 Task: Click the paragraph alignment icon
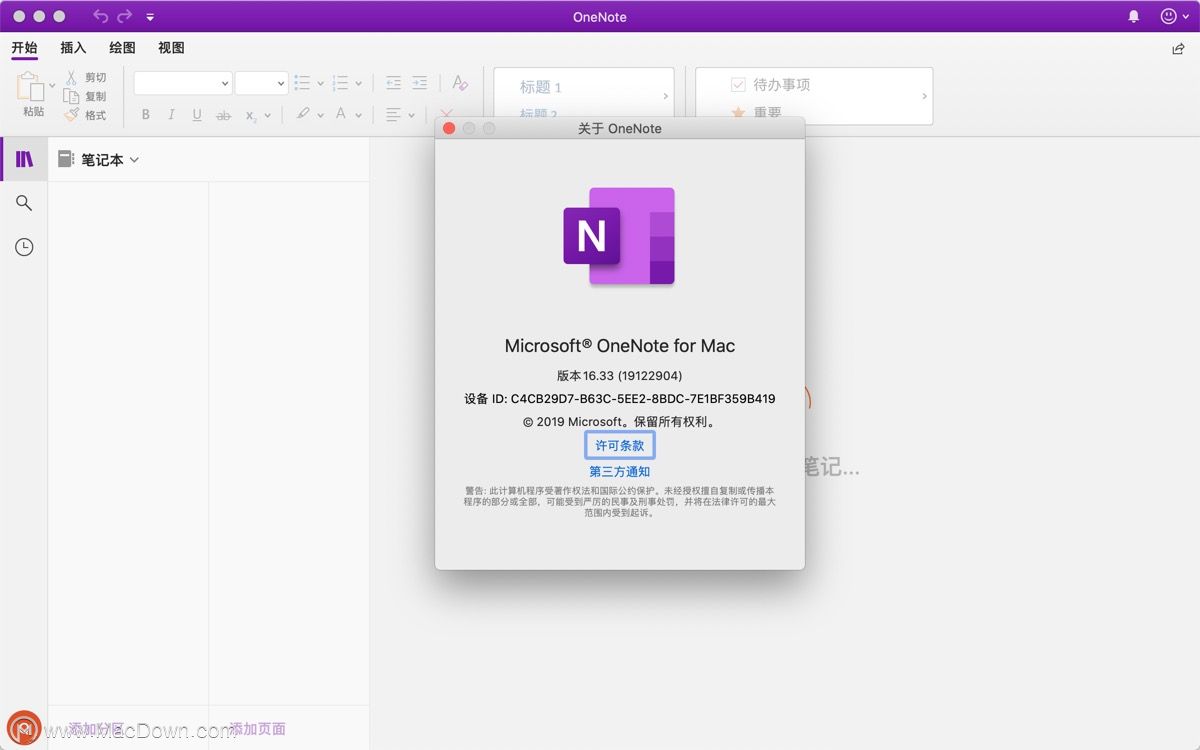click(394, 114)
